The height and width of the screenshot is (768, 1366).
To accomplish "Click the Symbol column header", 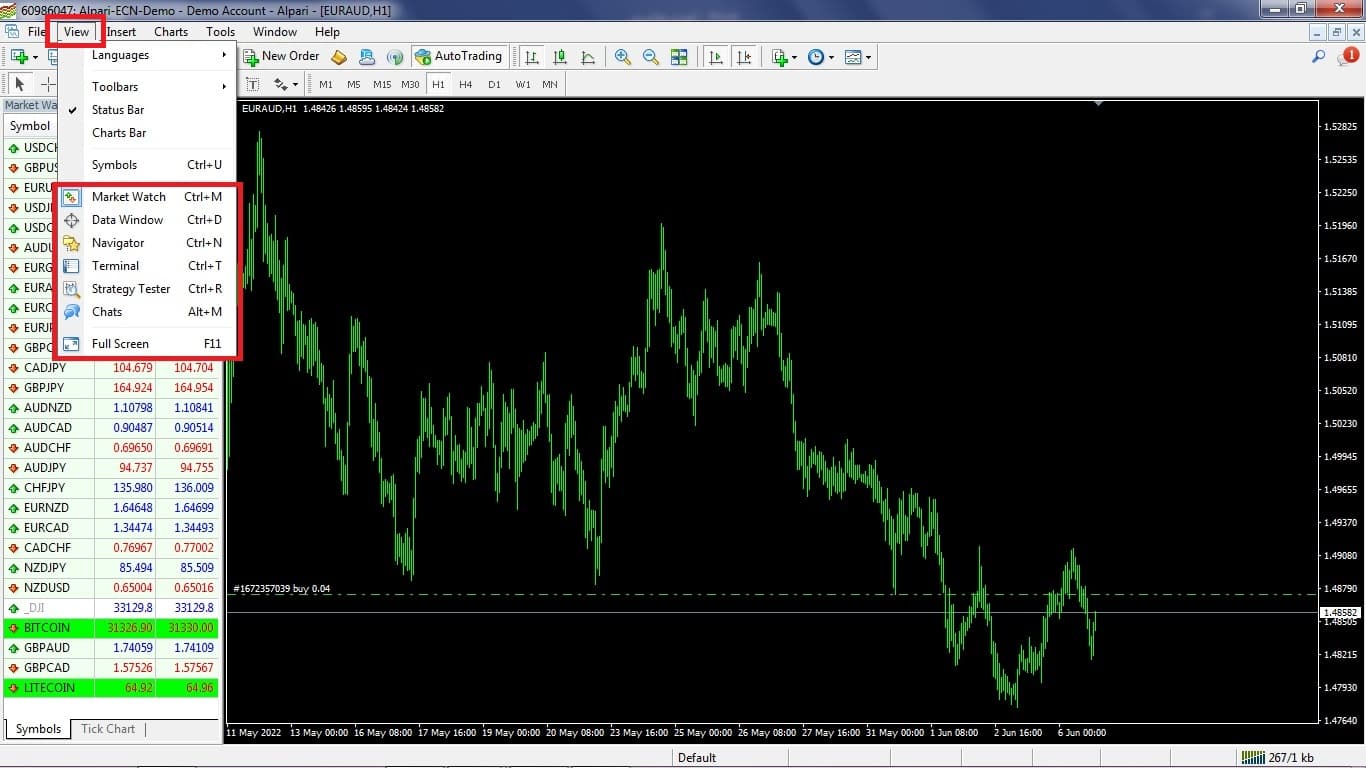I will click(30, 126).
